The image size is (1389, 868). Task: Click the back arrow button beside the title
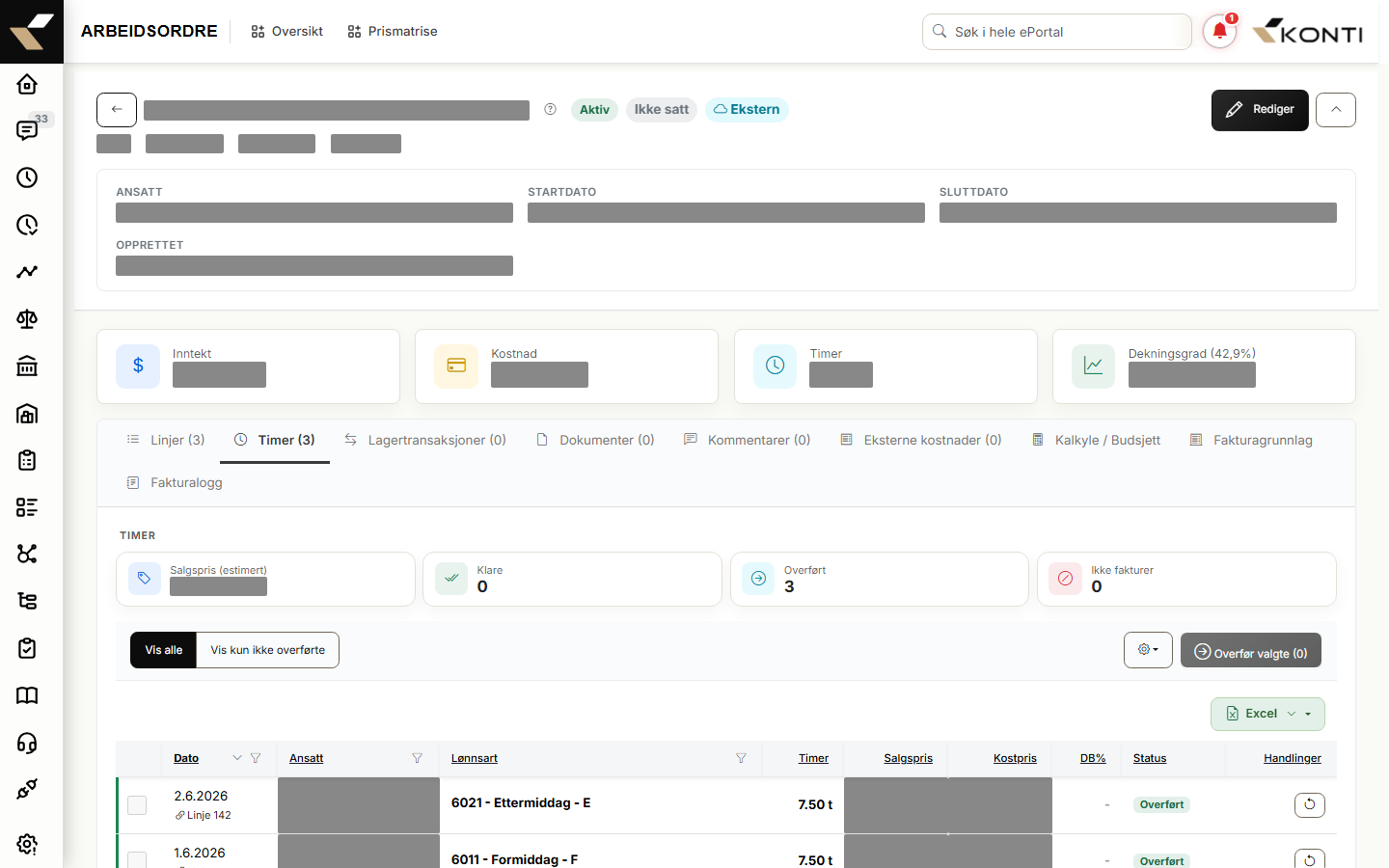click(x=117, y=110)
